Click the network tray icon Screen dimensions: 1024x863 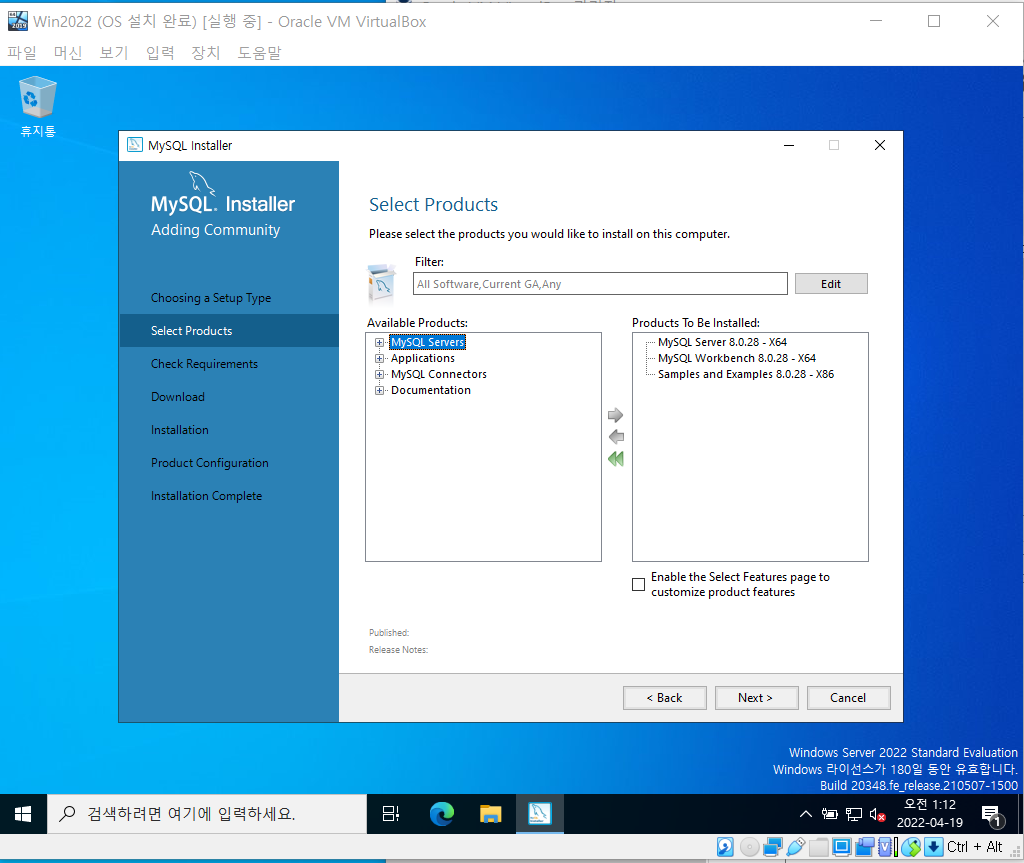tap(854, 814)
